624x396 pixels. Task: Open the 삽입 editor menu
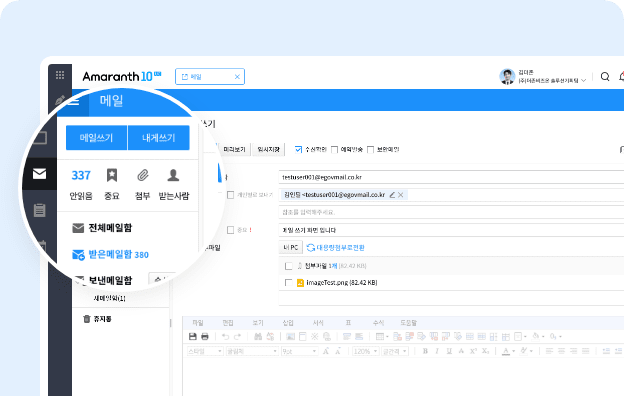288,322
